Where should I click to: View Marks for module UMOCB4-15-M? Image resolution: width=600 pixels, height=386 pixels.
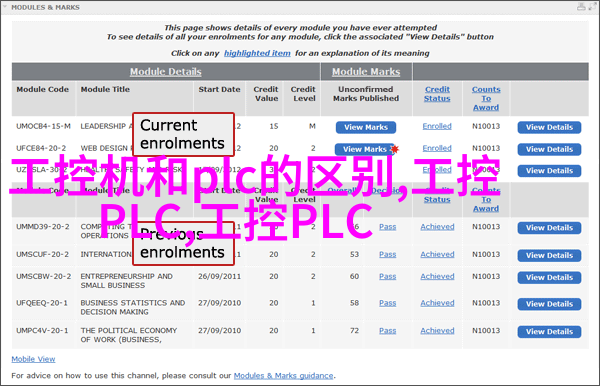pos(366,127)
